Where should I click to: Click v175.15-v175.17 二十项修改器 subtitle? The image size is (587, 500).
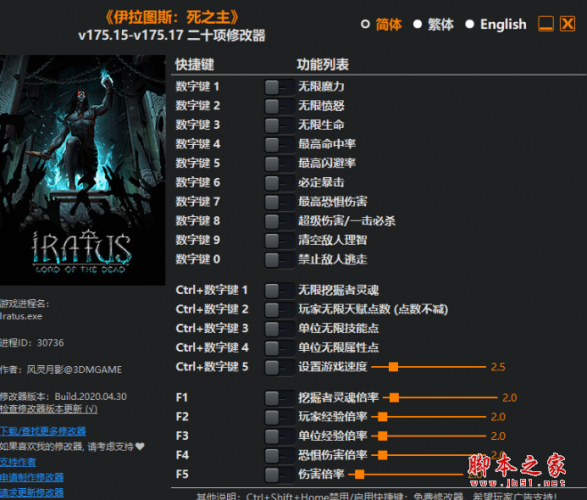click(x=172, y=36)
